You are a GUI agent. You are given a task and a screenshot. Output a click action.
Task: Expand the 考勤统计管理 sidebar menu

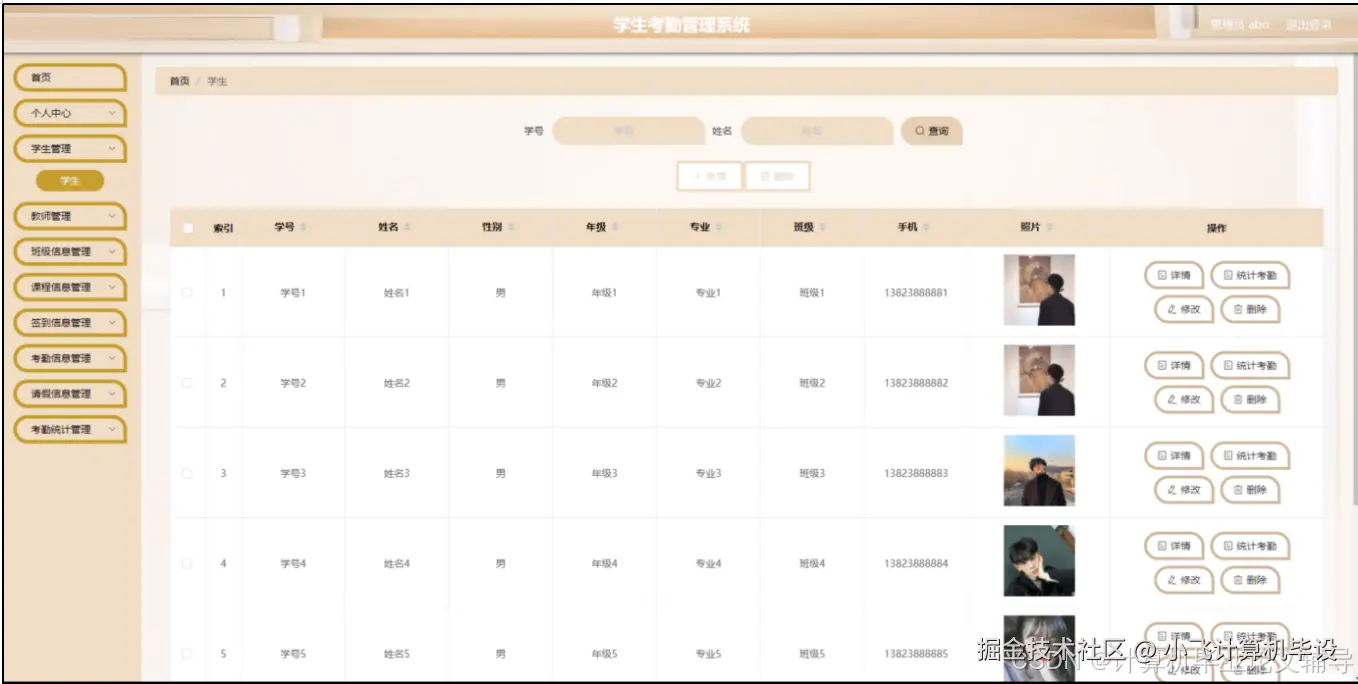[x=70, y=429]
